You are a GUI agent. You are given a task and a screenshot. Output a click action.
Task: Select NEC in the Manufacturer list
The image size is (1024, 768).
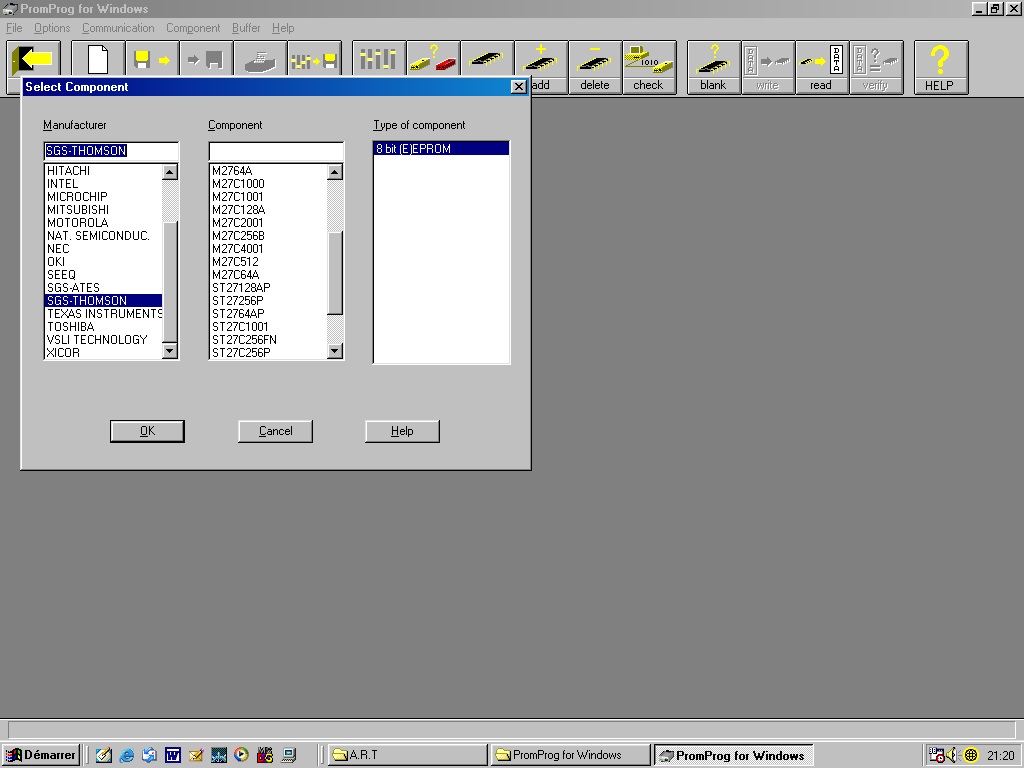click(x=103, y=249)
